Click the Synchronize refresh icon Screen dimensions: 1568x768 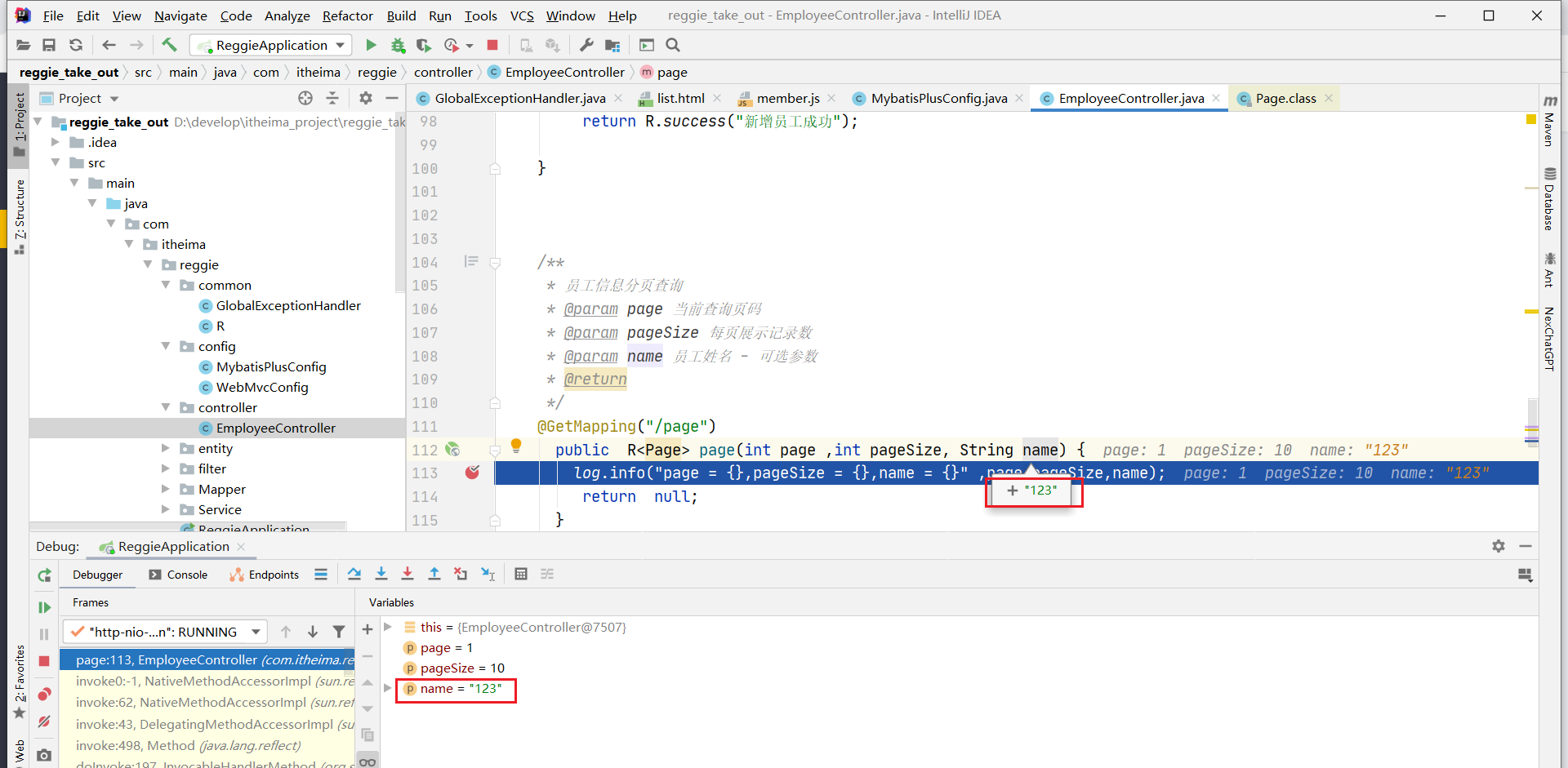tap(76, 45)
